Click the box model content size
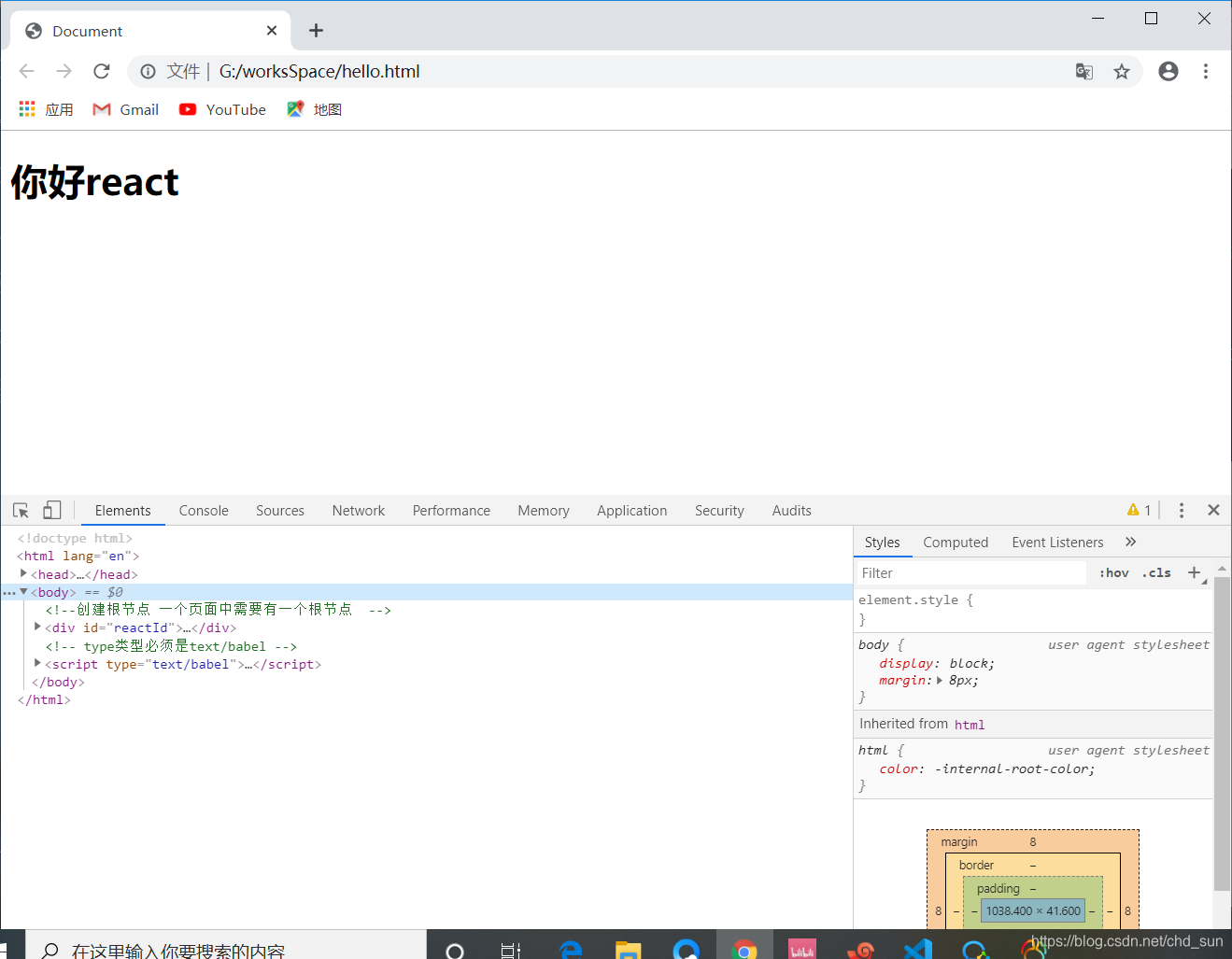 pyautogui.click(x=1033, y=910)
